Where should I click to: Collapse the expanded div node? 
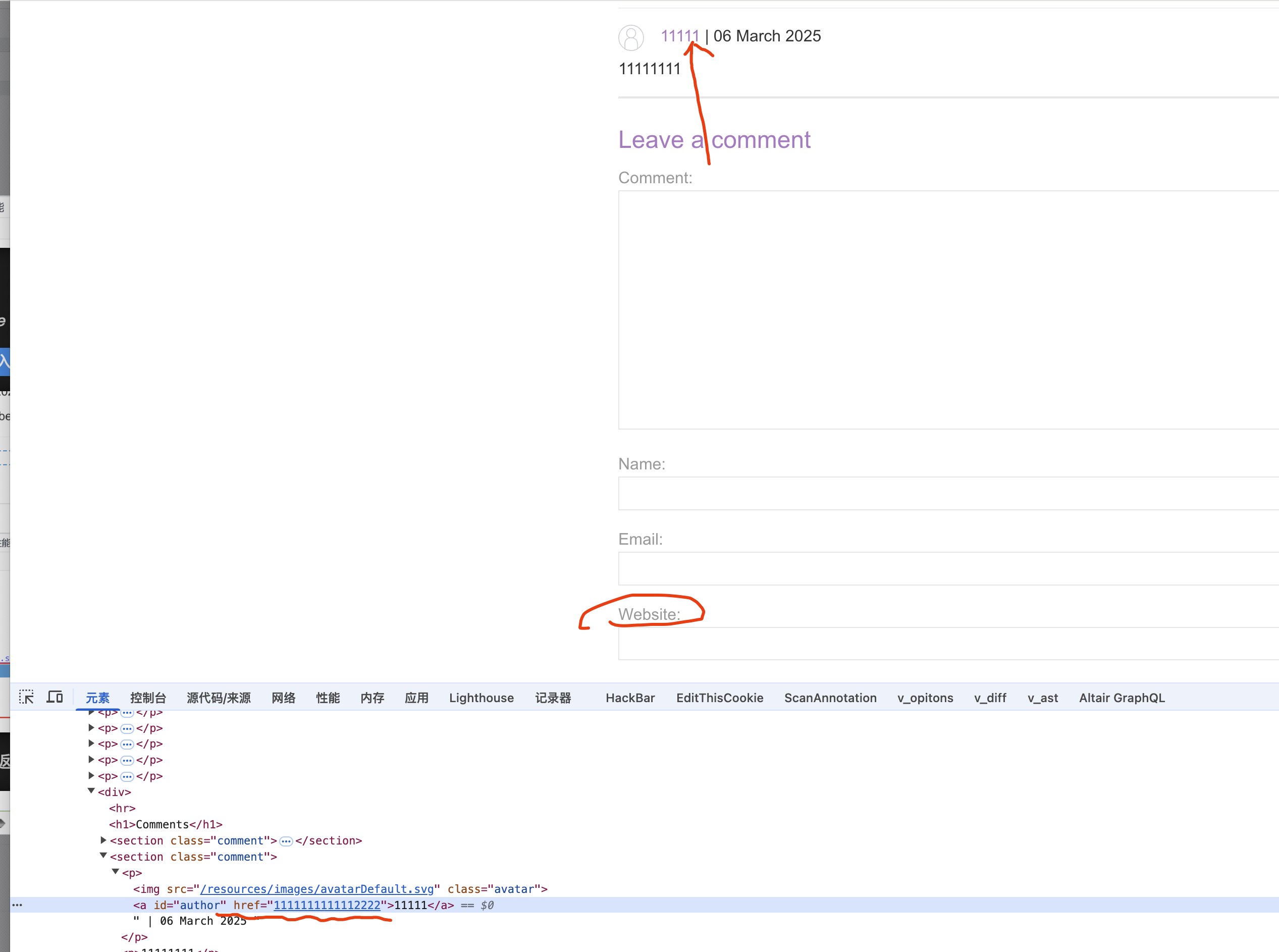pyautogui.click(x=91, y=791)
